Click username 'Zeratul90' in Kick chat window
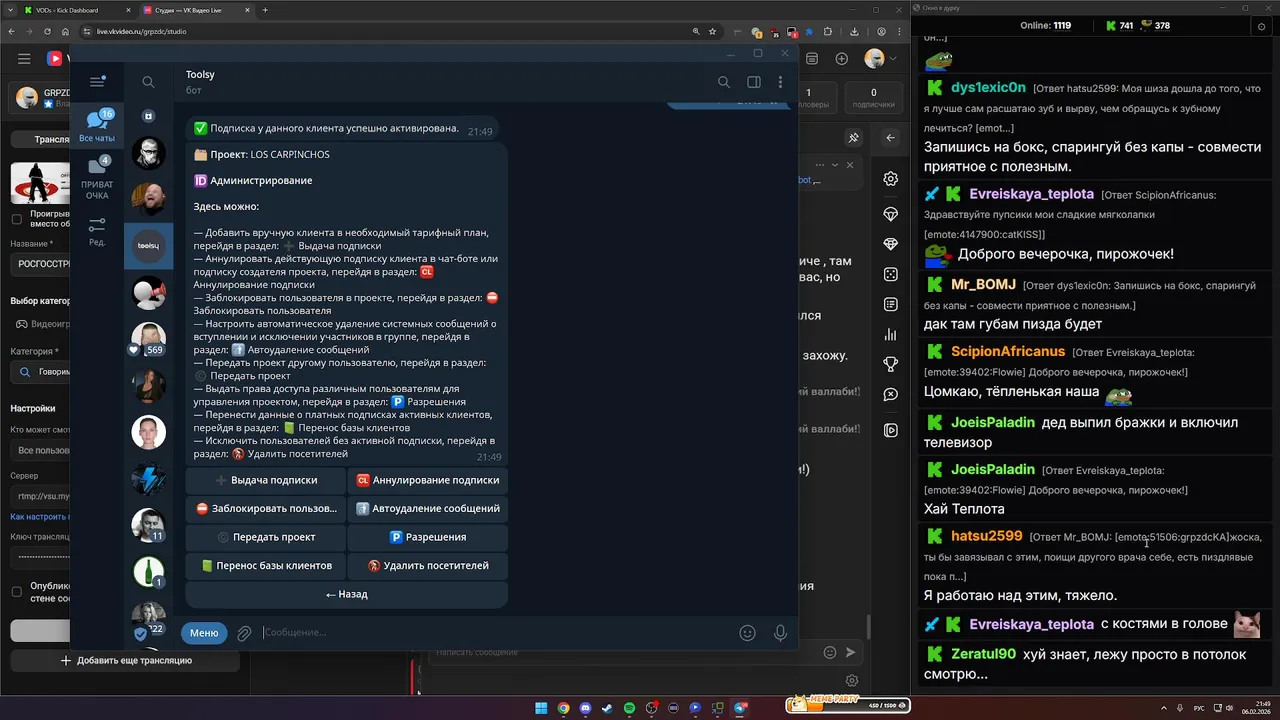Viewport: 1280px width, 720px height. coord(983,654)
